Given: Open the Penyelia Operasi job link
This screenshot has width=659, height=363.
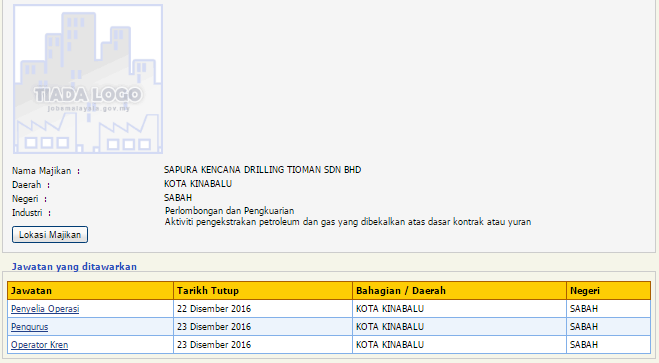Looking at the screenshot, I should [x=45, y=309].
